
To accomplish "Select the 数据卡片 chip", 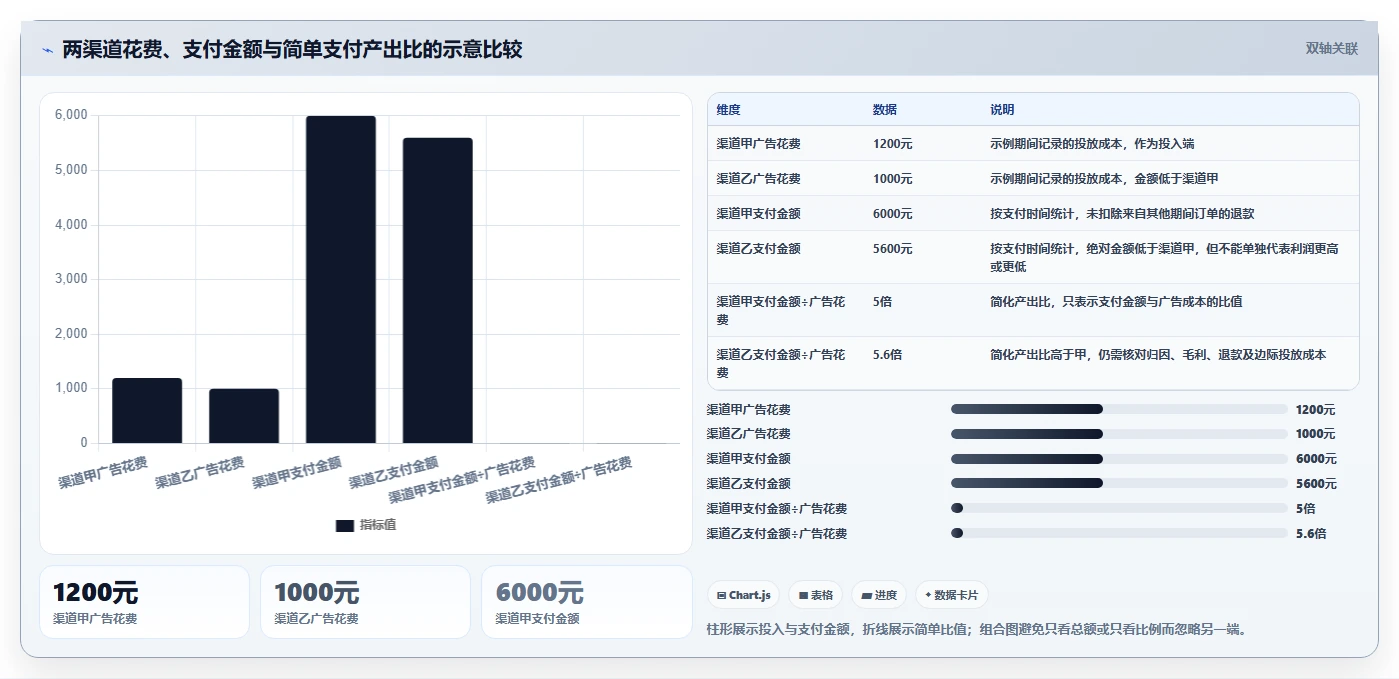I will tap(952, 595).
